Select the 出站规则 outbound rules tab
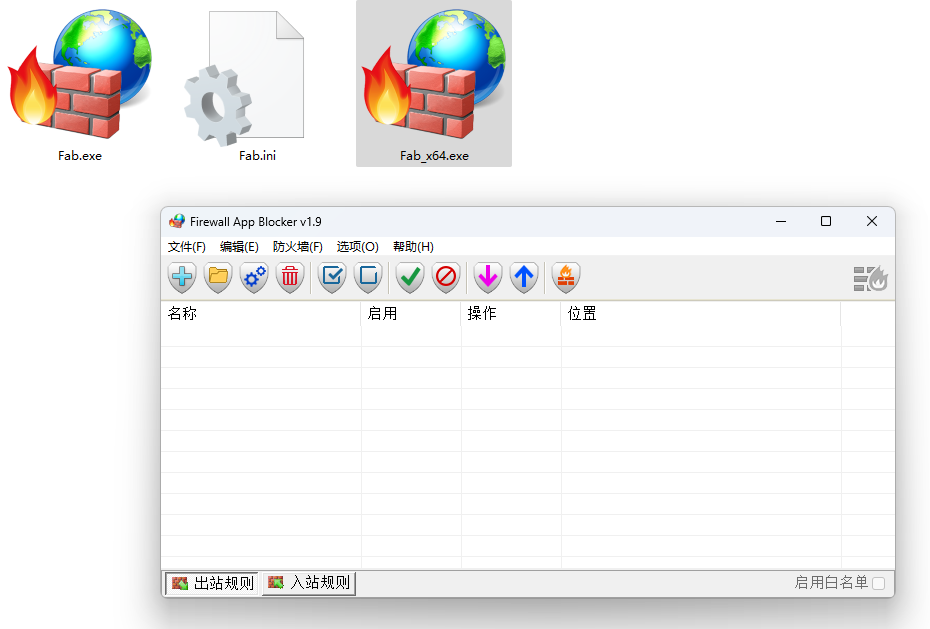Image resolution: width=930 pixels, height=629 pixels. (x=210, y=583)
